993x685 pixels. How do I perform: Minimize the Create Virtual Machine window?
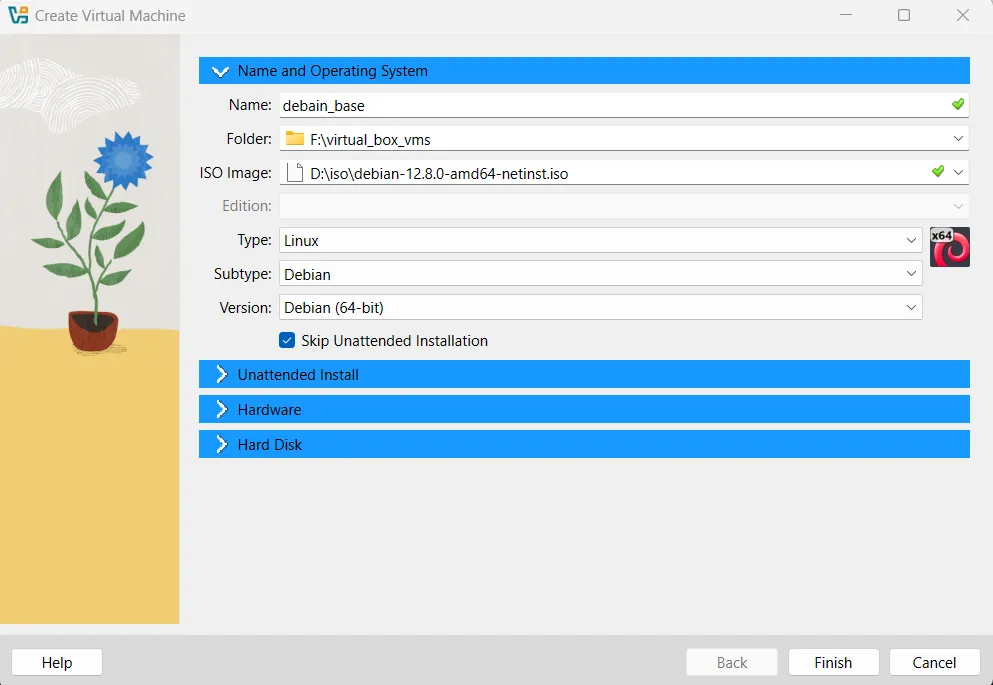point(845,15)
